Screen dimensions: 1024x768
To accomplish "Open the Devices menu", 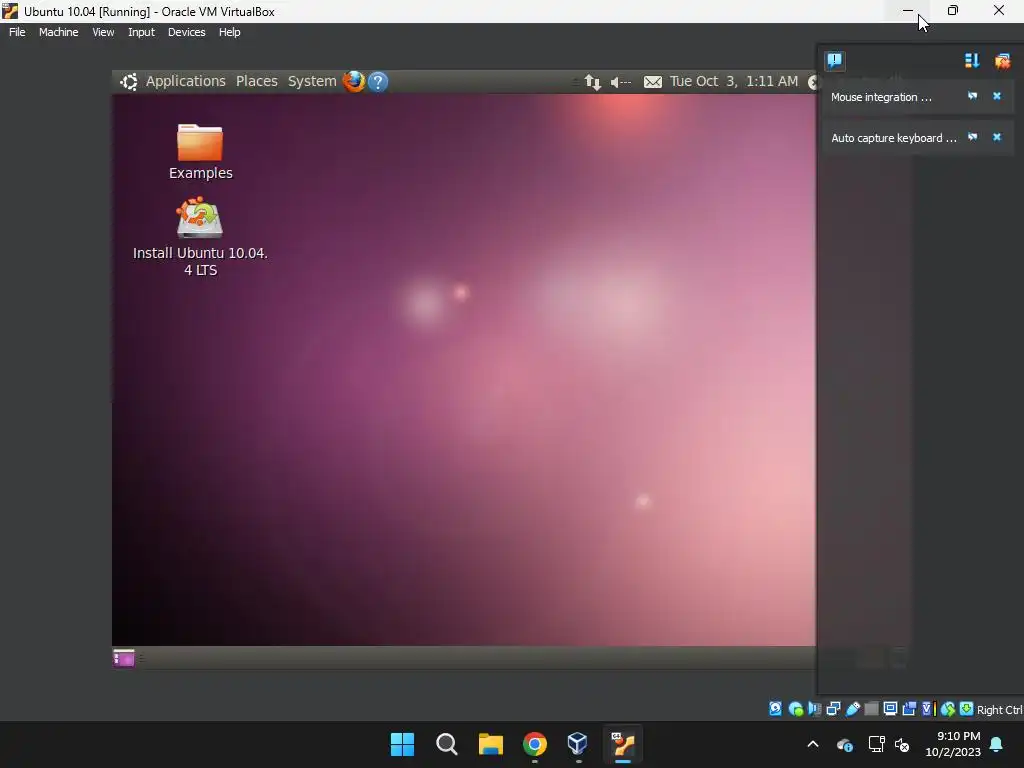I will click(x=186, y=32).
